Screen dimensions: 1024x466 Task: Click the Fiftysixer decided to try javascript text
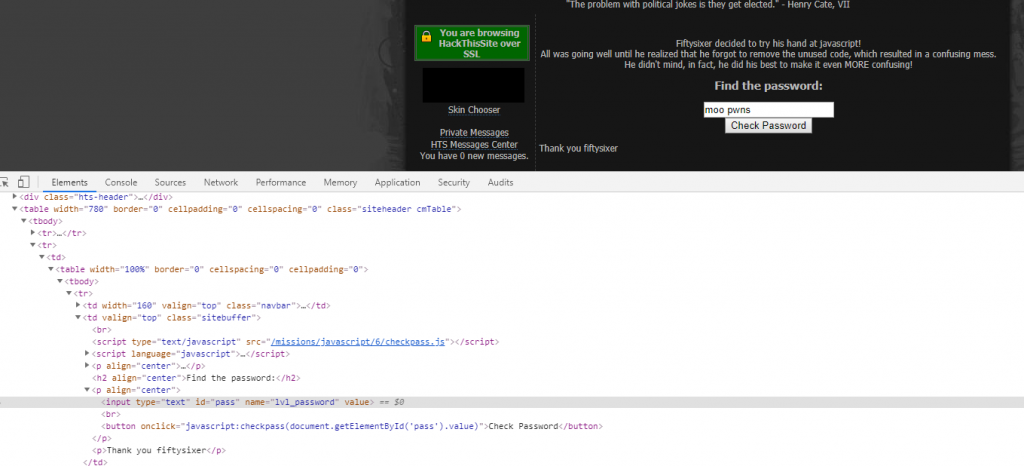(x=769, y=44)
